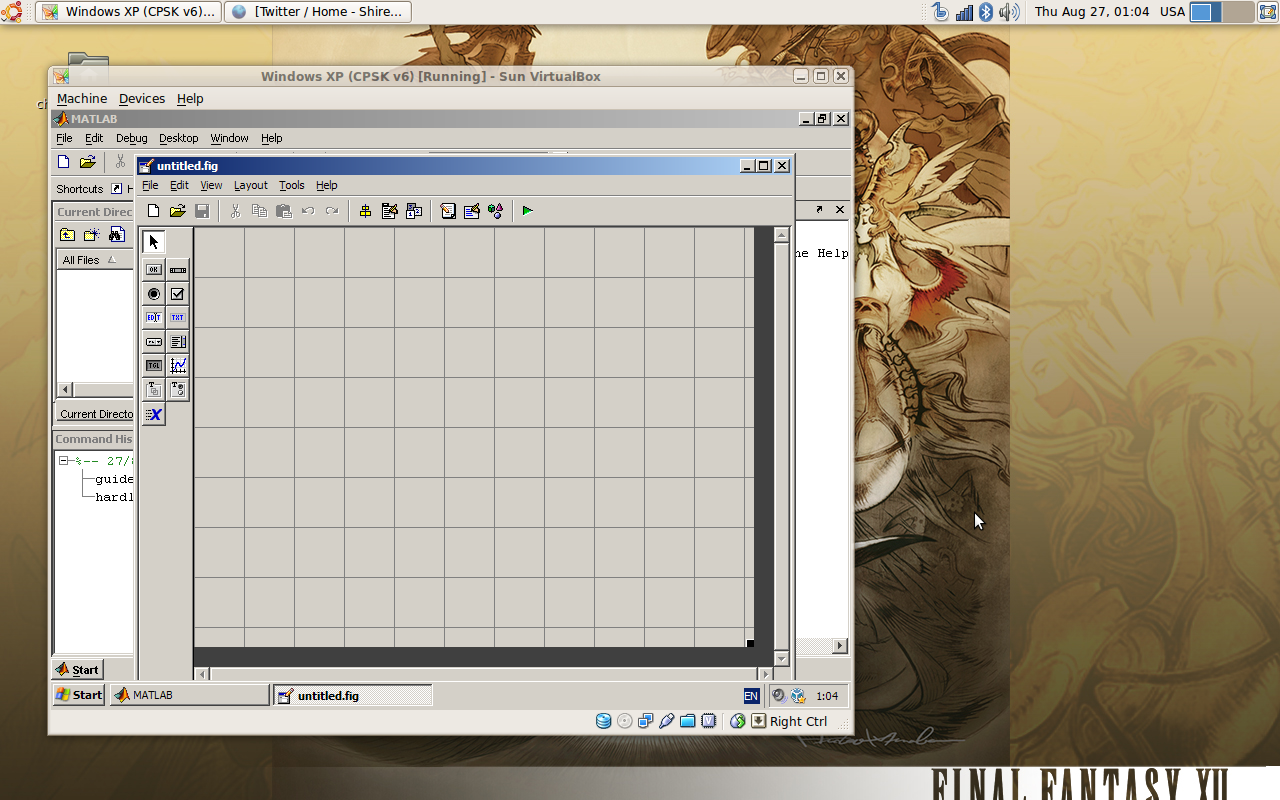The image size is (1280, 800).
Task: Switch to Twitter browser window in top panel
Action: click(318, 12)
